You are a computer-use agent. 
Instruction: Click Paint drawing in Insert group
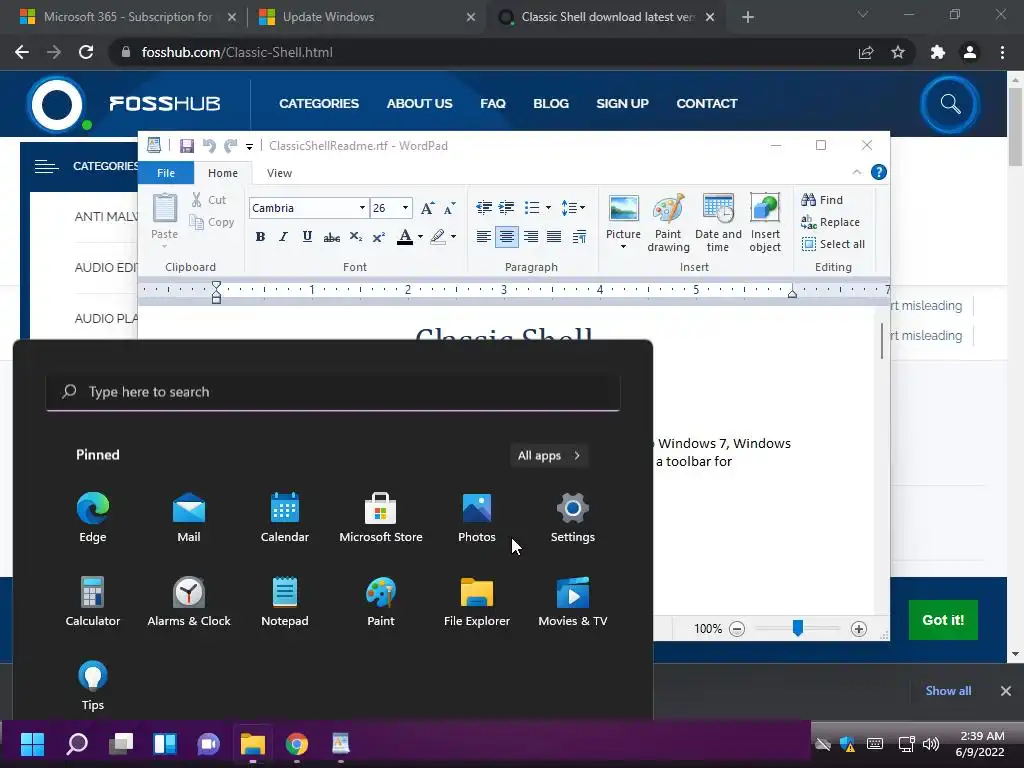[668, 223]
